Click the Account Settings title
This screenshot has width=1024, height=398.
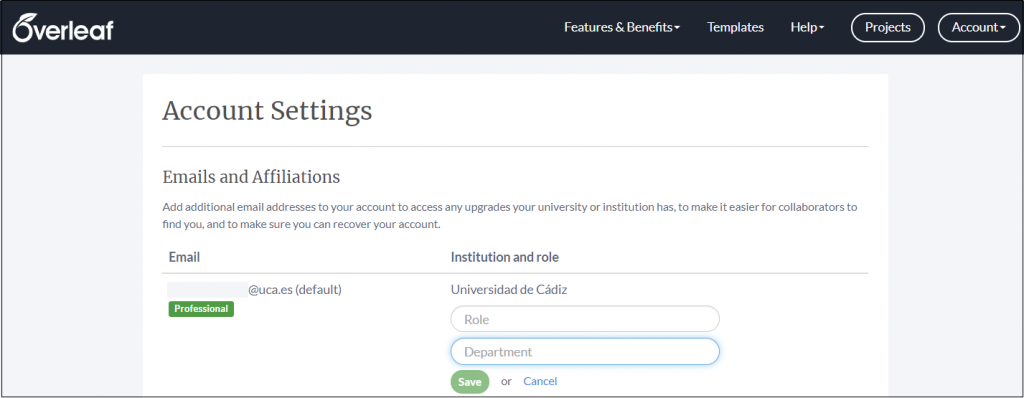[x=267, y=111]
